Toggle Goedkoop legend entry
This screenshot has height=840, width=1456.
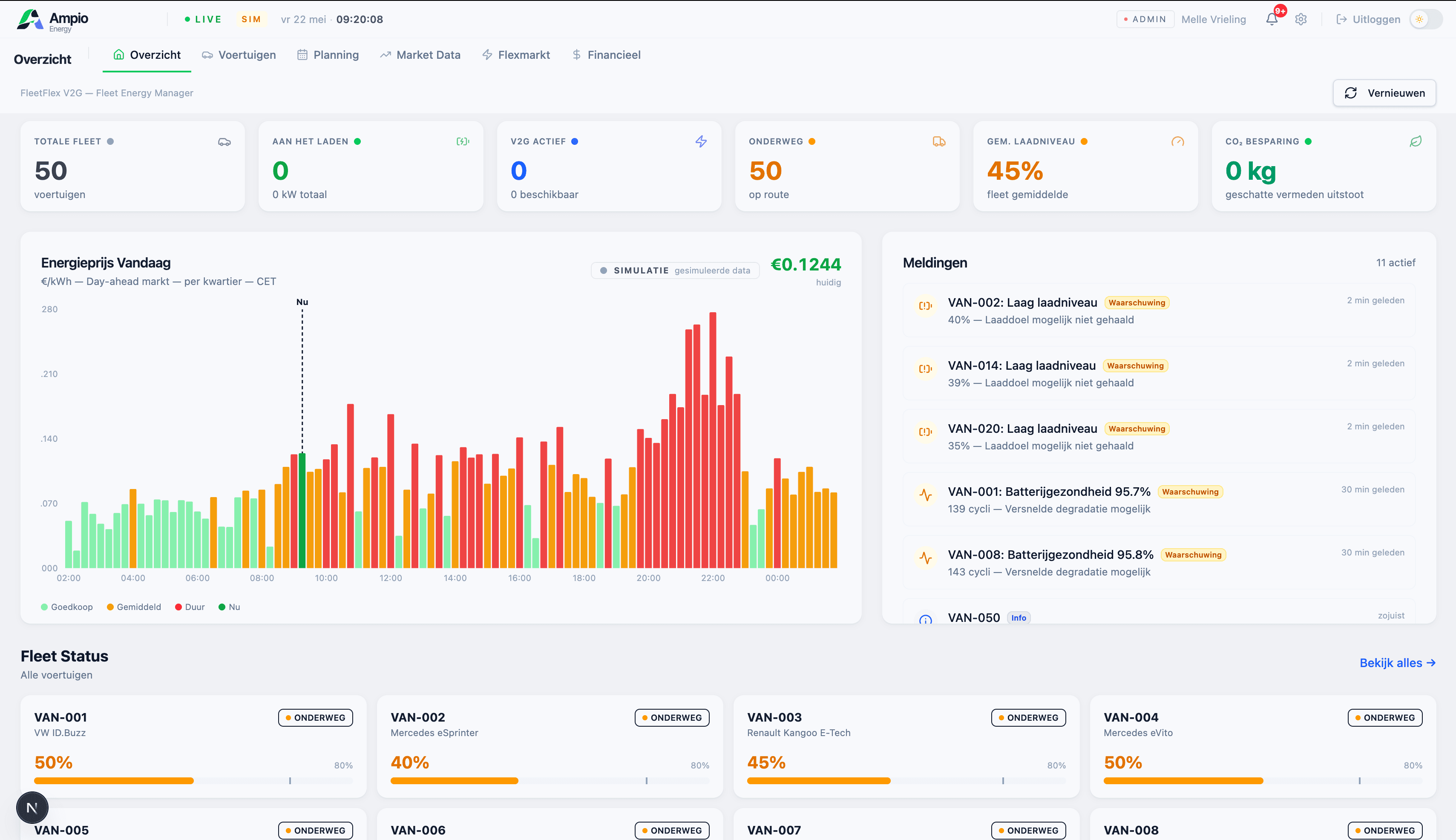[67, 607]
